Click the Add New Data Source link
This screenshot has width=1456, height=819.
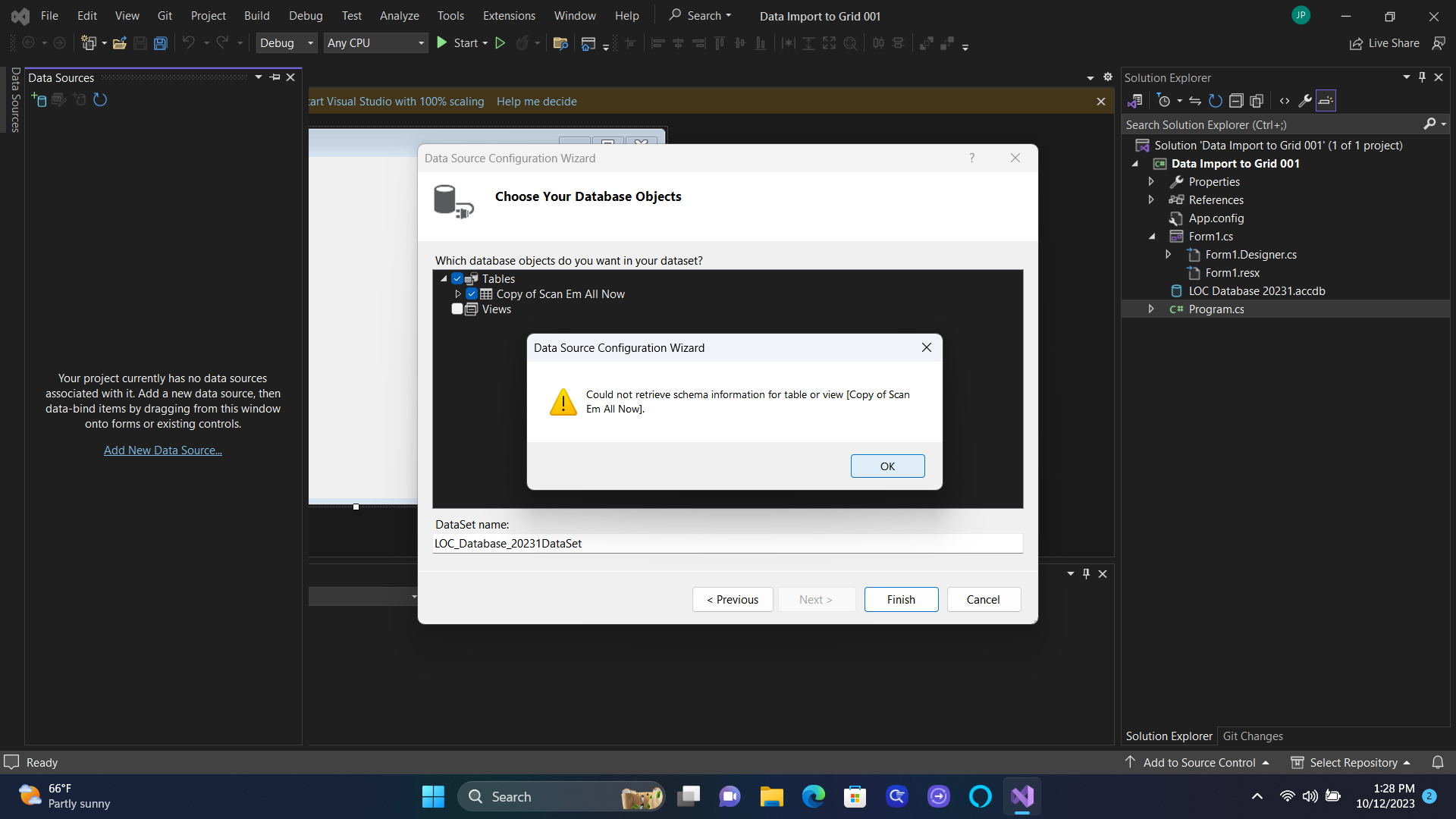tap(162, 450)
